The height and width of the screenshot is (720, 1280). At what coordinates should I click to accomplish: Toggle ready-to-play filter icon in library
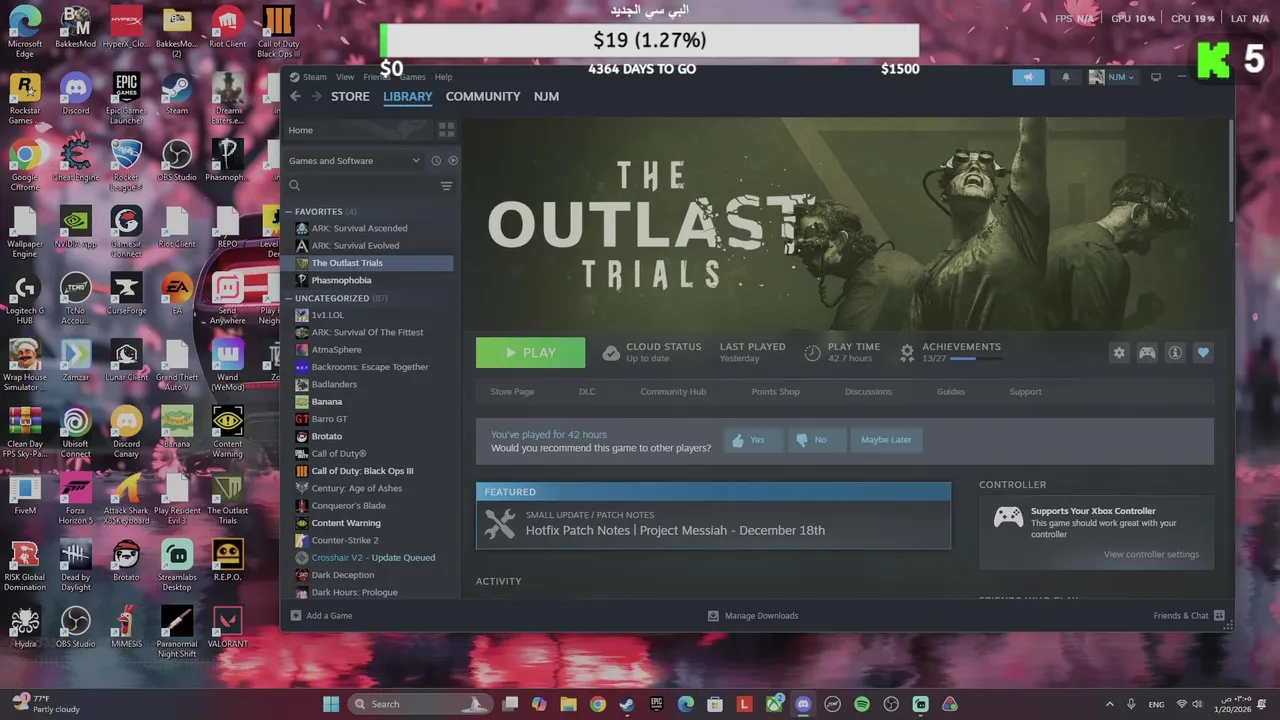click(x=453, y=160)
